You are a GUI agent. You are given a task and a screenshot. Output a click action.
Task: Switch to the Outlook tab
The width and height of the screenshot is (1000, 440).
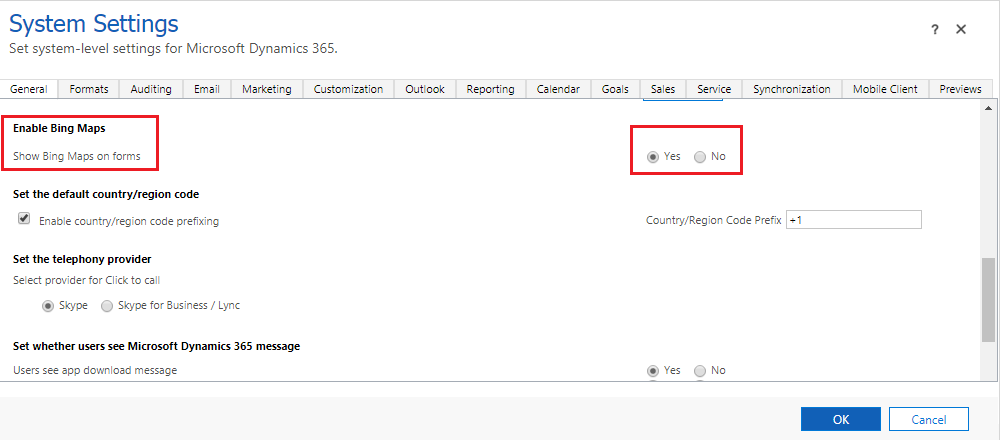pos(425,89)
